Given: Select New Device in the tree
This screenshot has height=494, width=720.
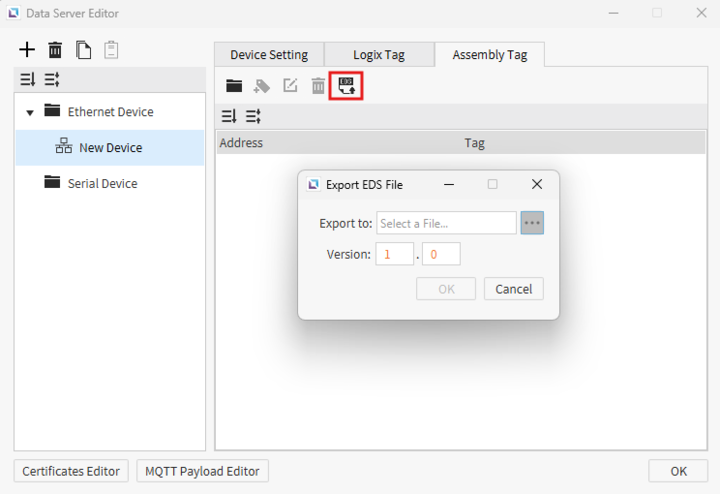Looking at the screenshot, I should point(110,147).
